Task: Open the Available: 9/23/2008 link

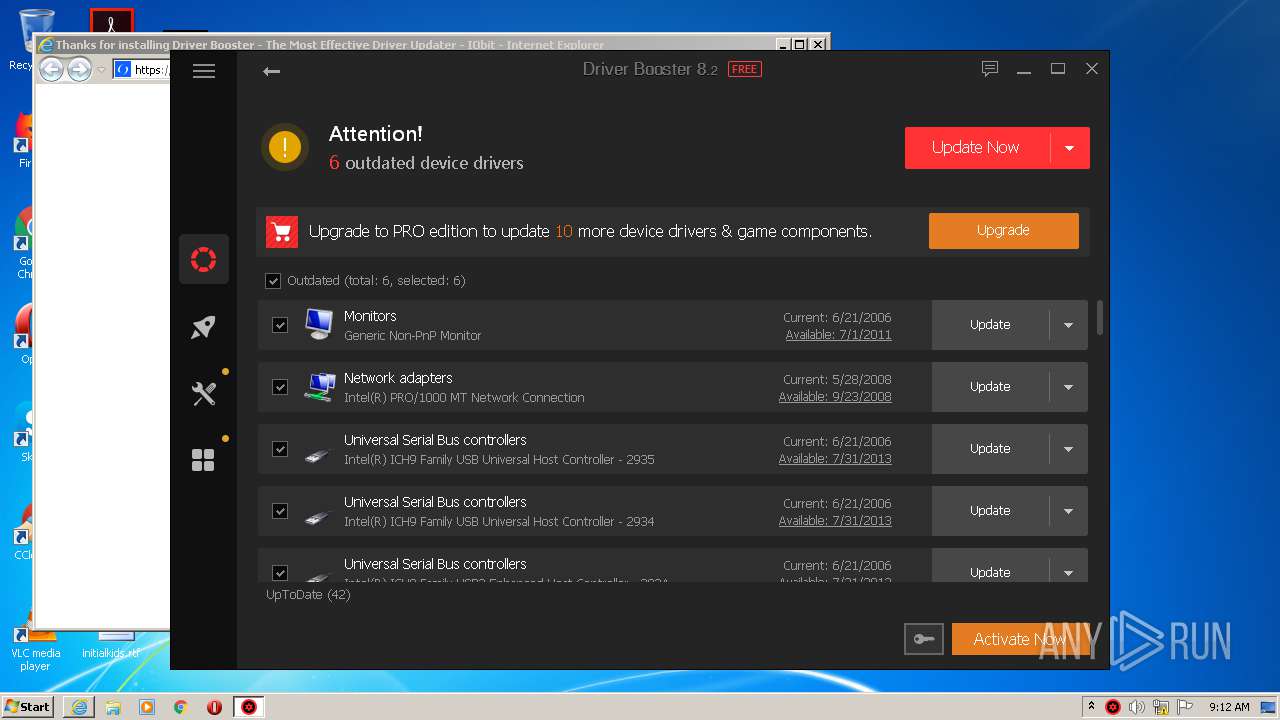Action: pos(835,397)
